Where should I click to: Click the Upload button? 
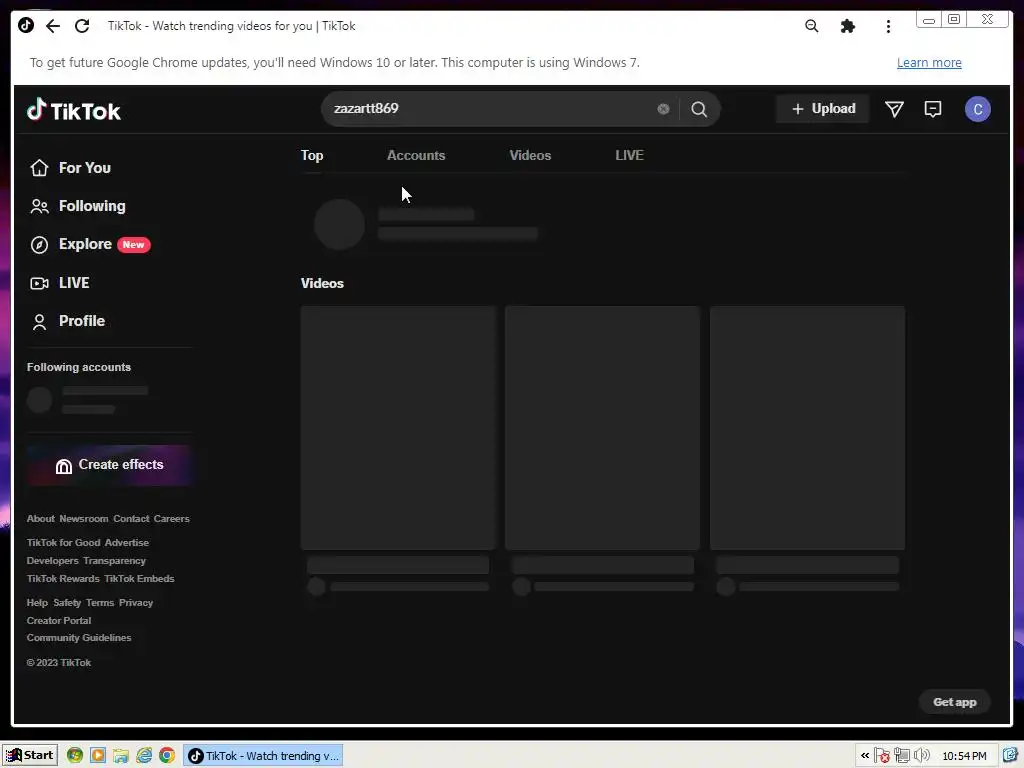tap(823, 109)
